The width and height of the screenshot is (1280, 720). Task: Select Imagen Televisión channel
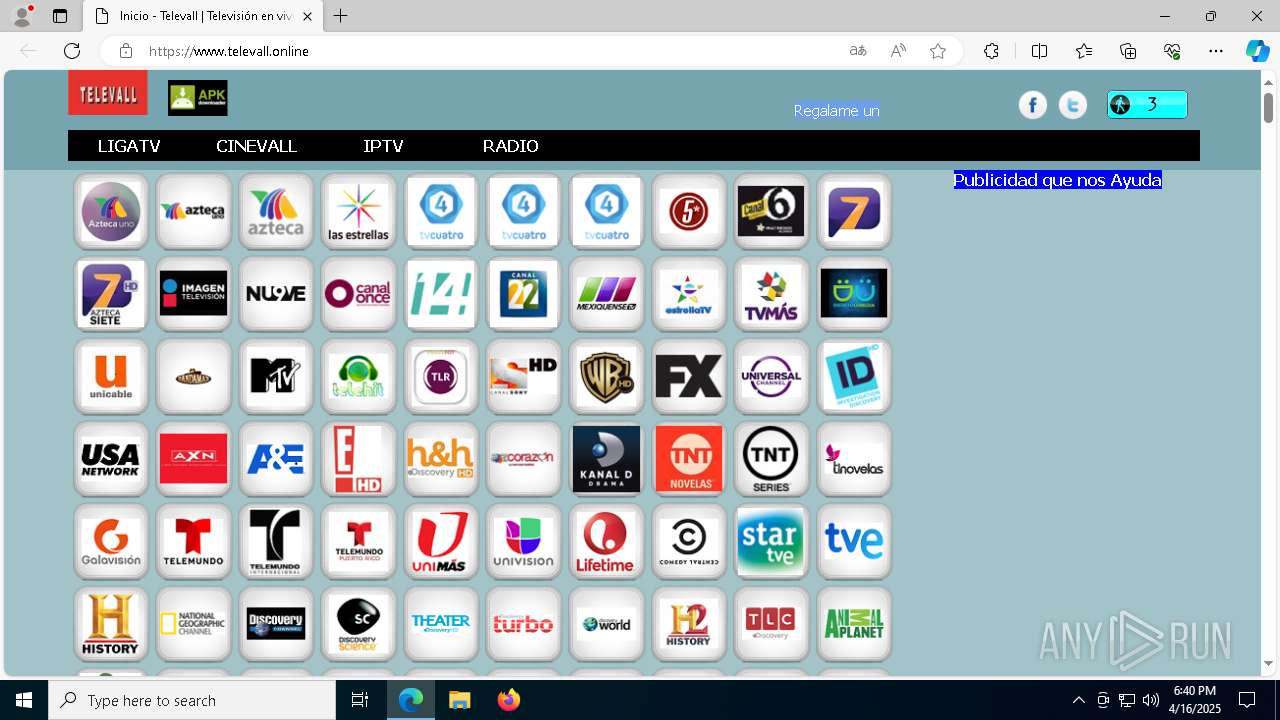coord(194,294)
